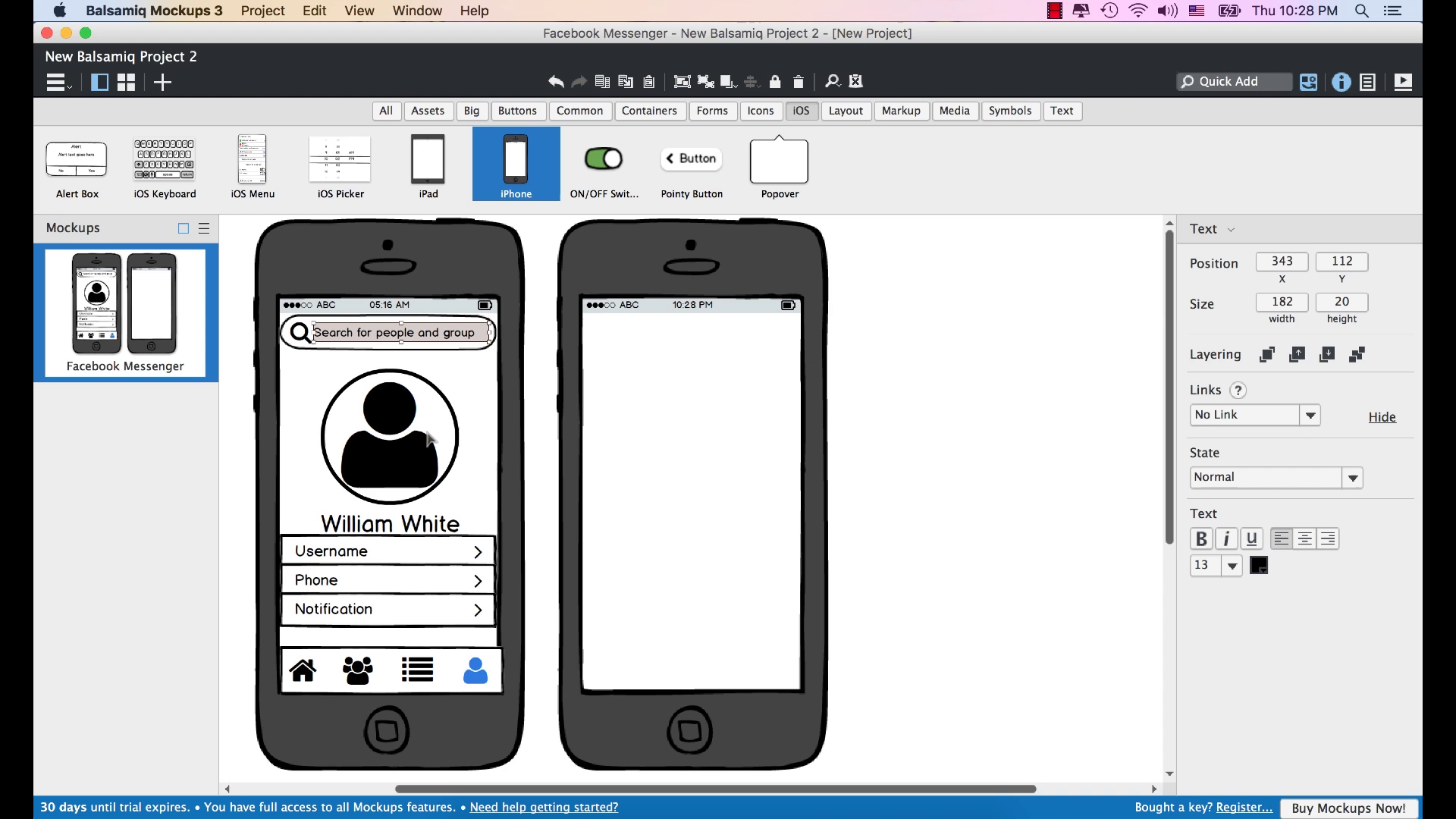This screenshot has height=819, width=1456.
Task: Switch to the grid view icon
Action: point(126,82)
